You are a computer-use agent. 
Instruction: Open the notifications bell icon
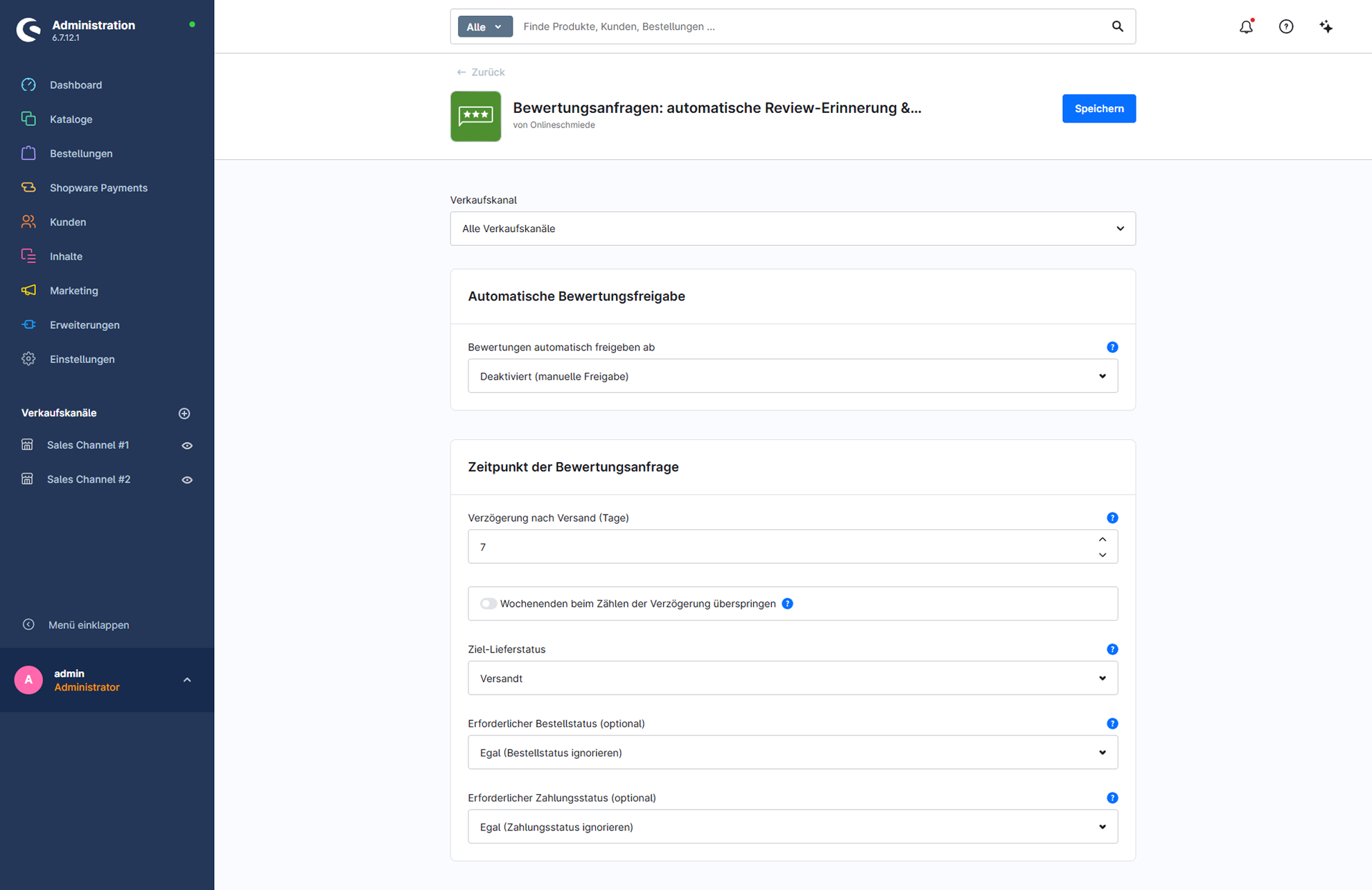(x=1246, y=26)
